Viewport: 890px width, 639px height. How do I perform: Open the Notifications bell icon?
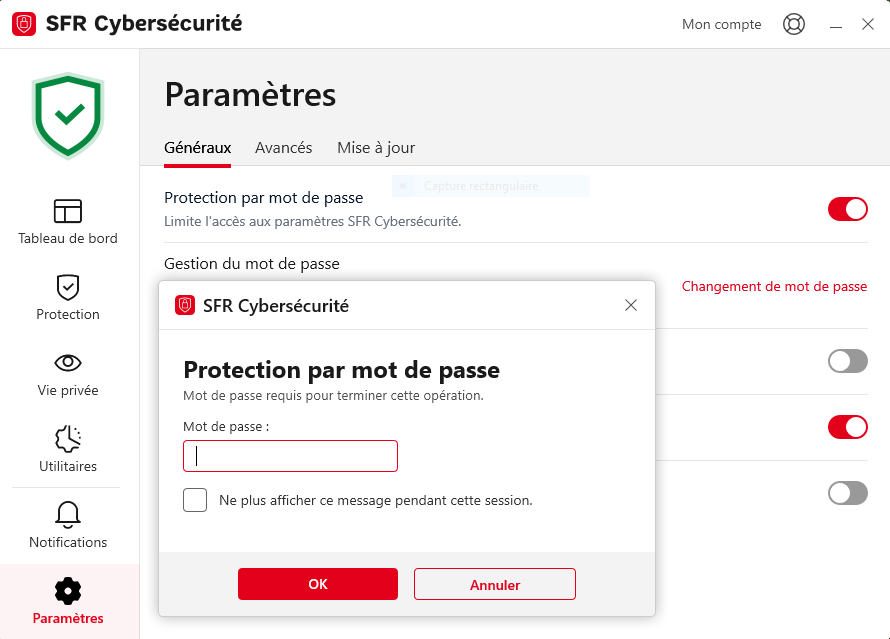68,515
